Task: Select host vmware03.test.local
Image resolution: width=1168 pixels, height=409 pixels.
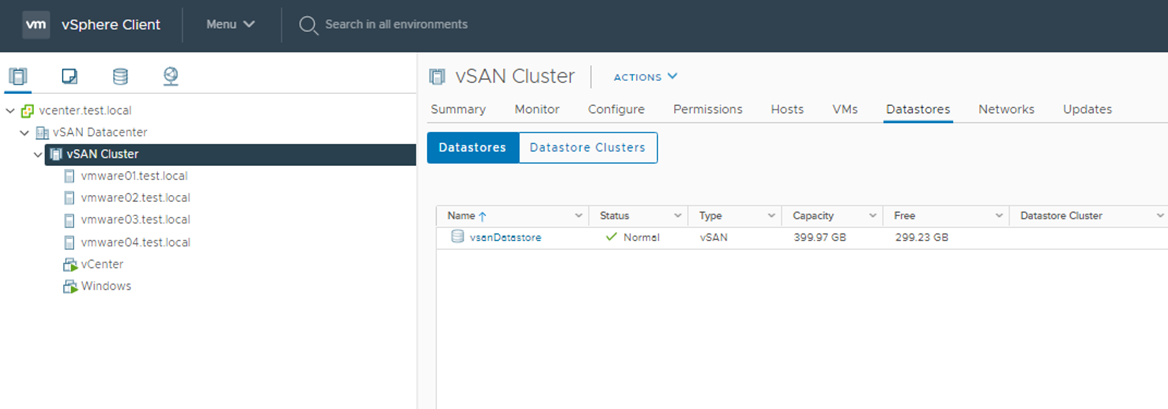Action: tap(136, 221)
